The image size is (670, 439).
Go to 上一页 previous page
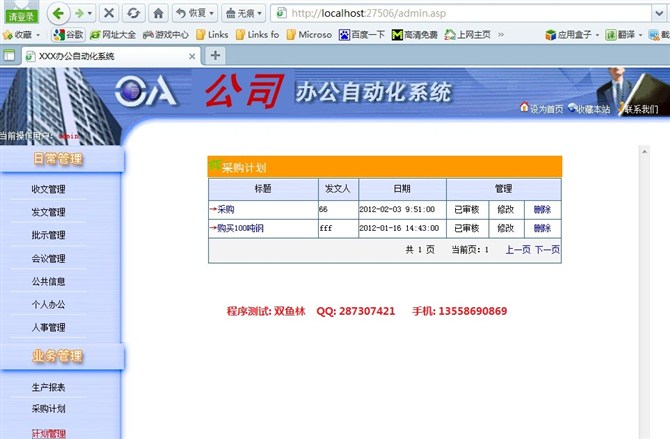coord(518,250)
